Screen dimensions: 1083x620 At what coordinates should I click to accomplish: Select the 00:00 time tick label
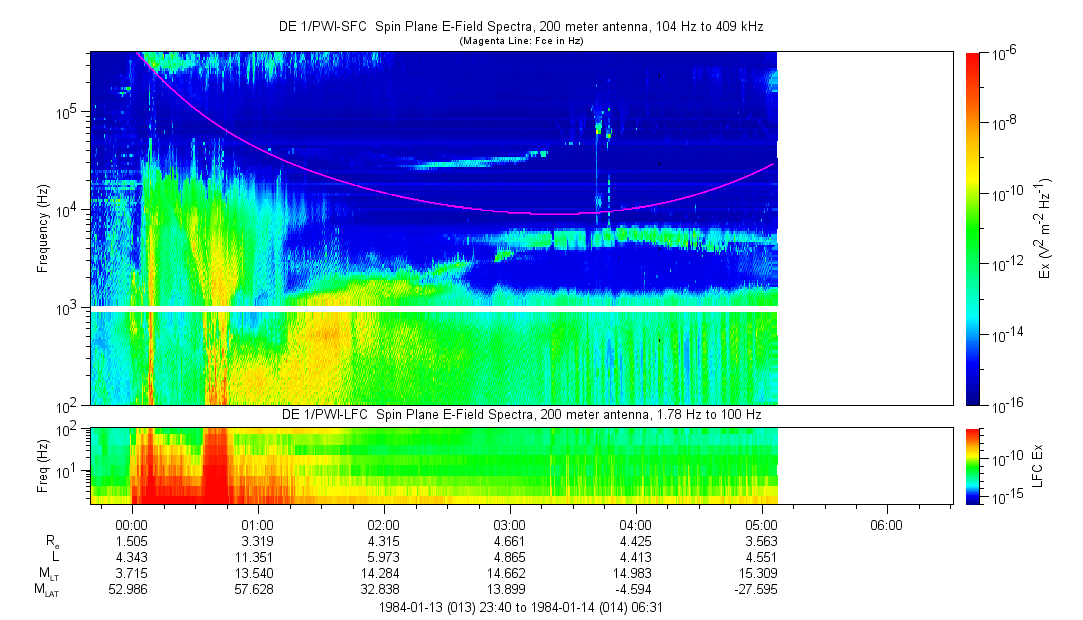(132, 525)
